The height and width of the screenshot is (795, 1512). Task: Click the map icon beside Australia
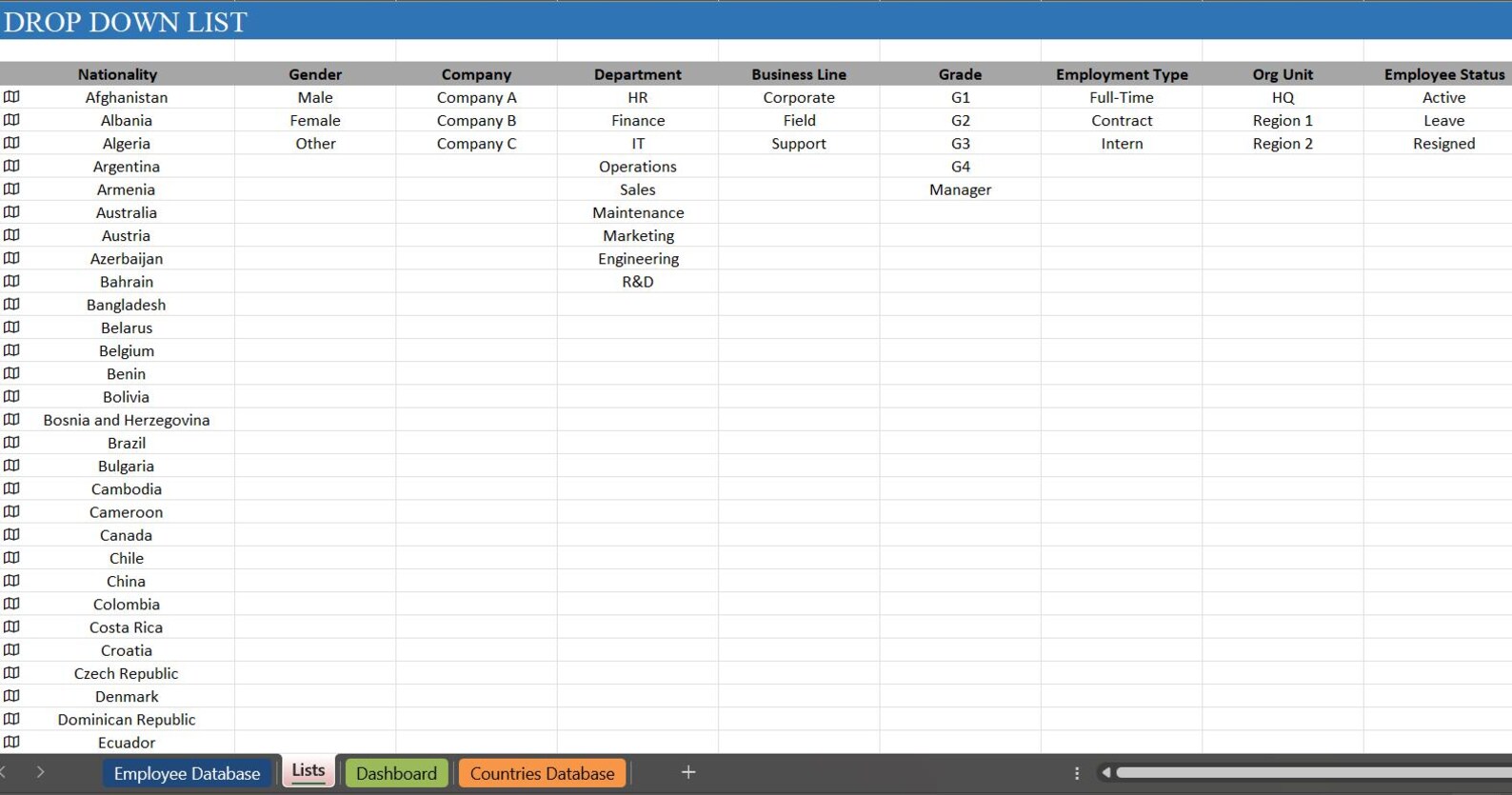click(x=11, y=212)
